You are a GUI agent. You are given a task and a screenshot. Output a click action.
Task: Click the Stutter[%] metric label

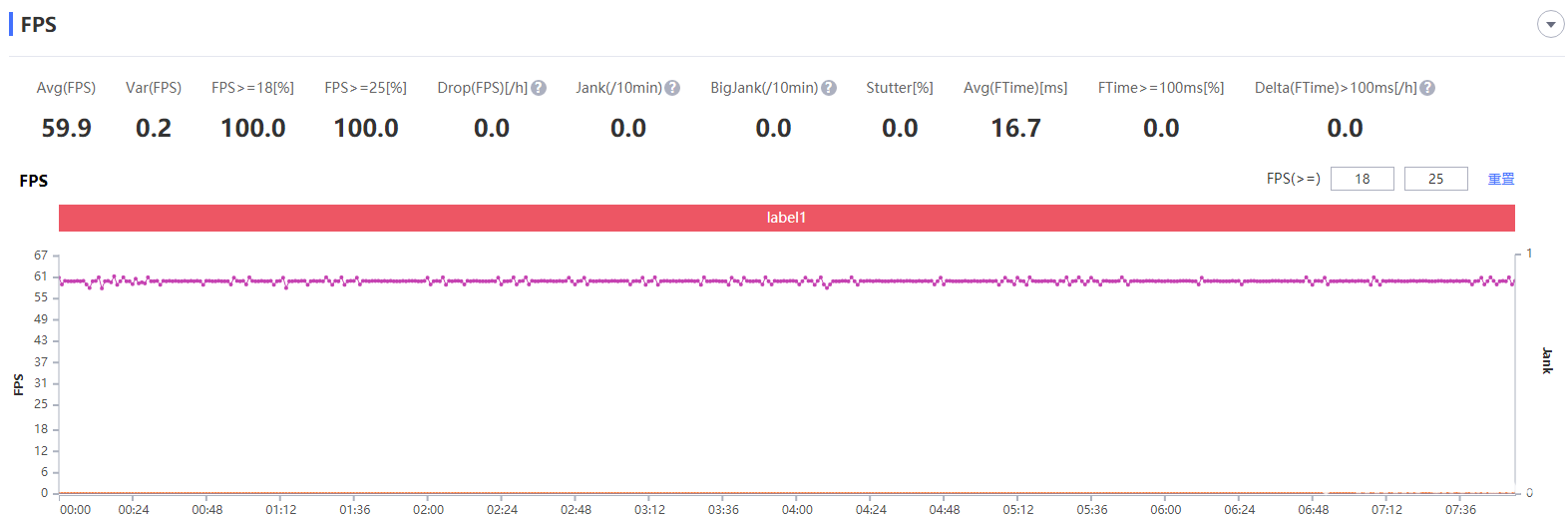tap(899, 88)
